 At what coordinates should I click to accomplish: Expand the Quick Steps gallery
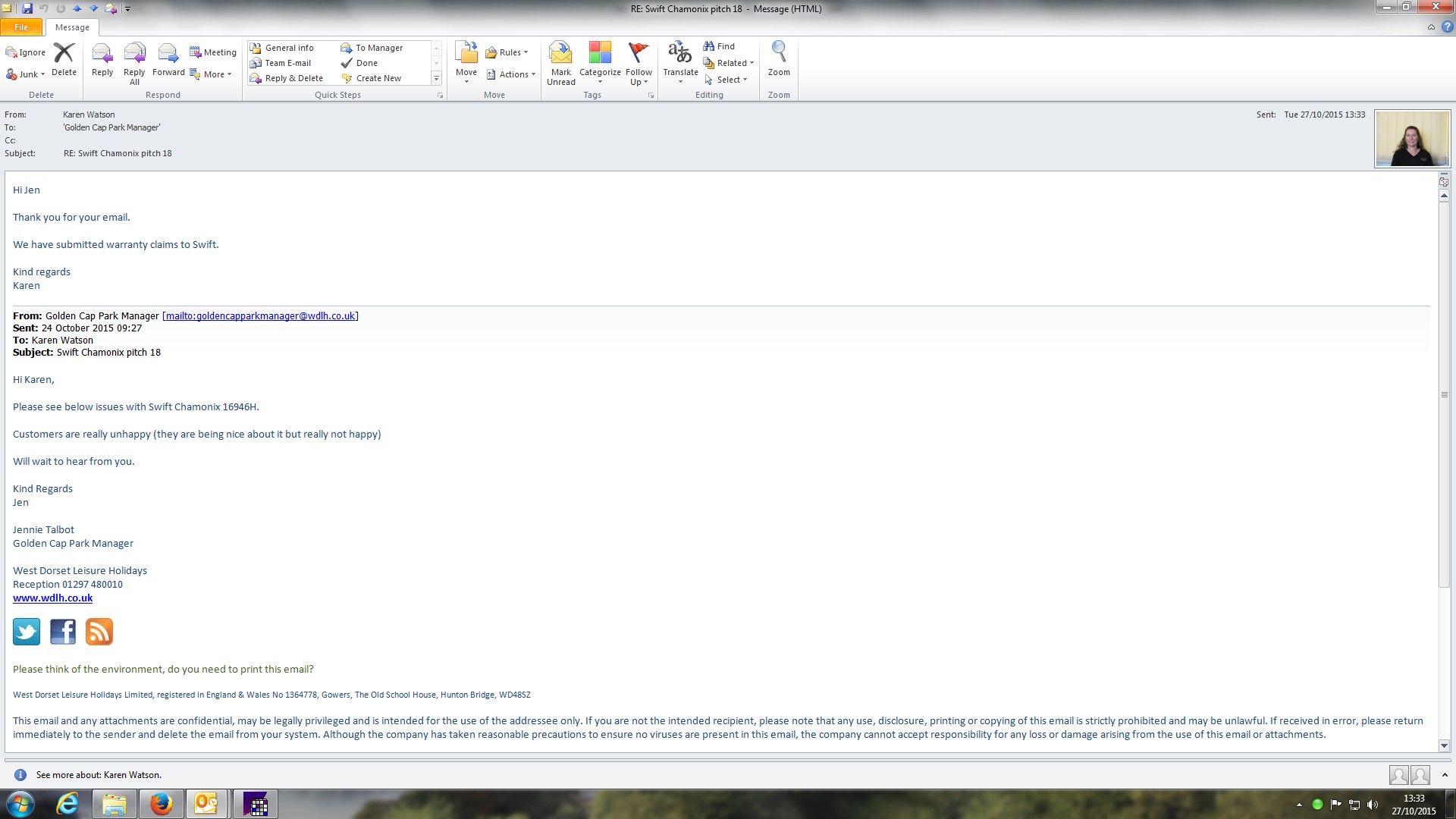tap(436, 78)
